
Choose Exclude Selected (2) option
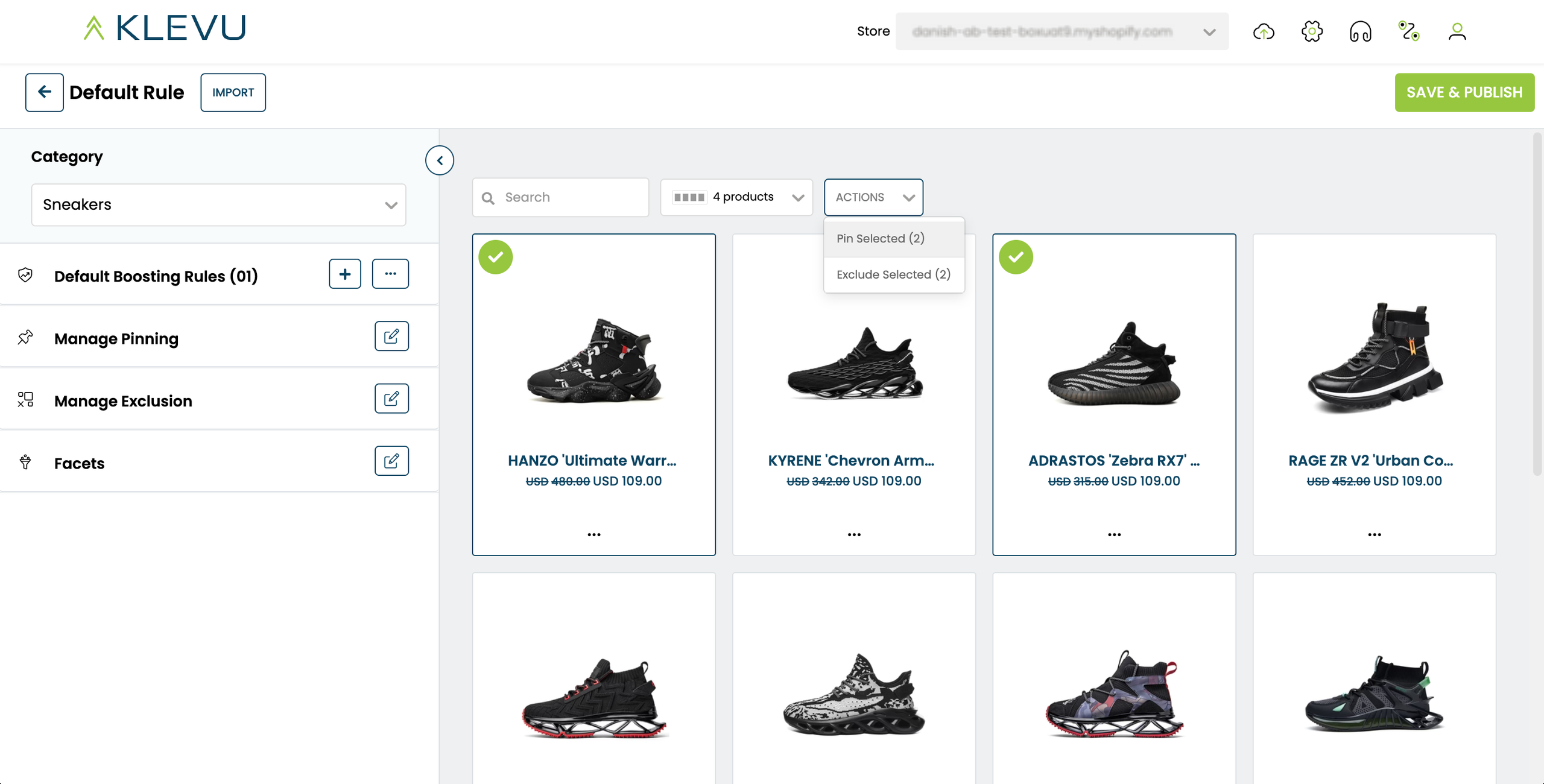click(893, 274)
